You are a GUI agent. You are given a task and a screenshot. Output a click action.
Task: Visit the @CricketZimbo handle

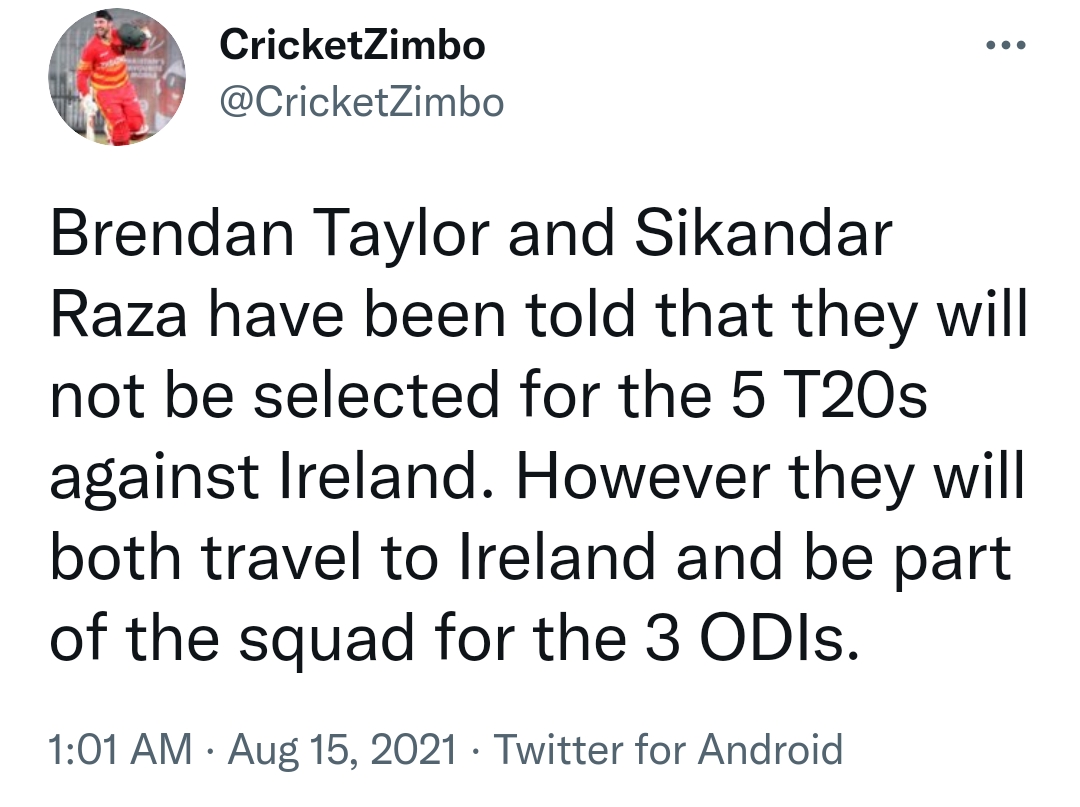click(x=362, y=103)
